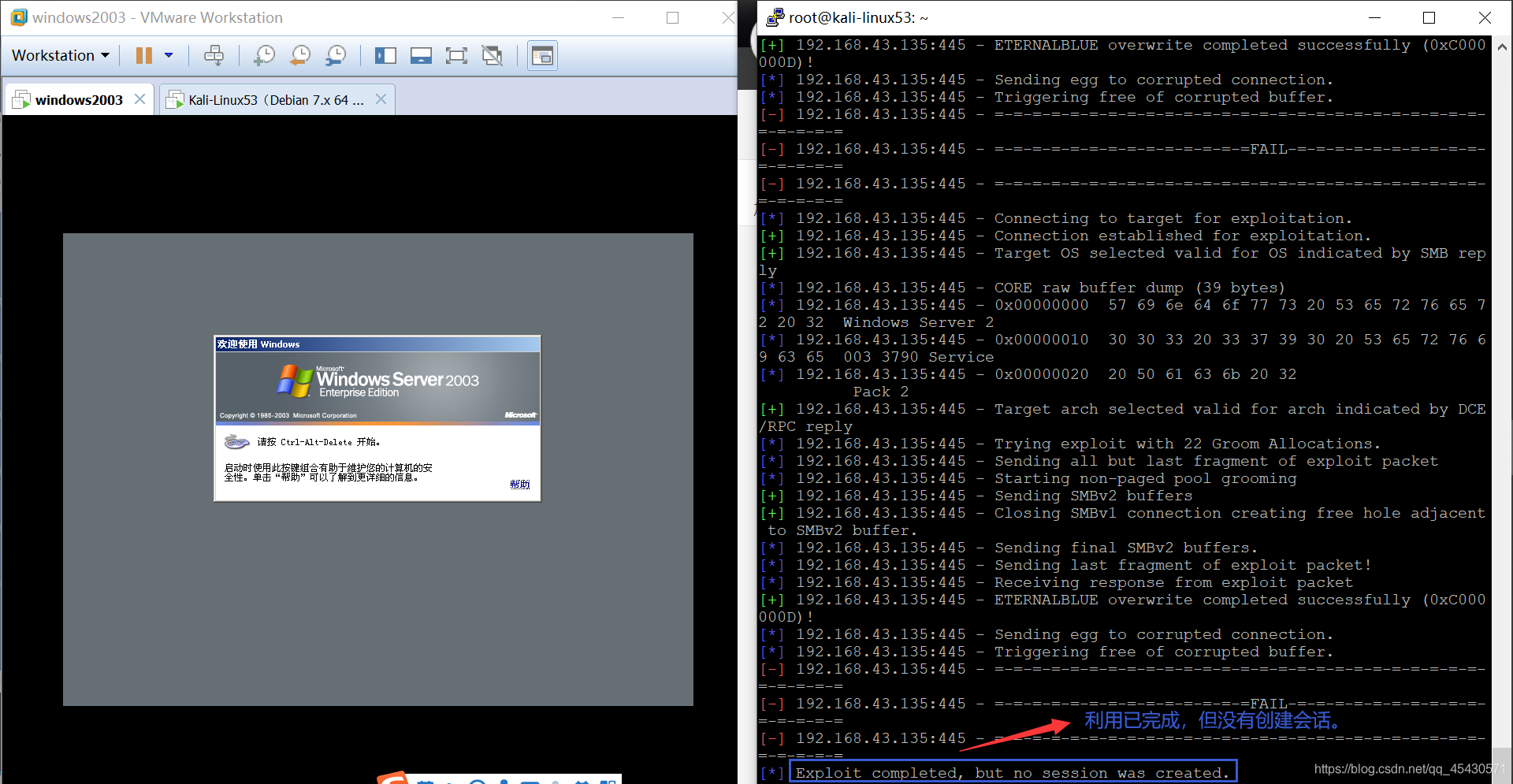This screenshot has width=1513, height=784.
Task: Click the terminal scrollbar up arrow
Action: tap(1502, 46)
